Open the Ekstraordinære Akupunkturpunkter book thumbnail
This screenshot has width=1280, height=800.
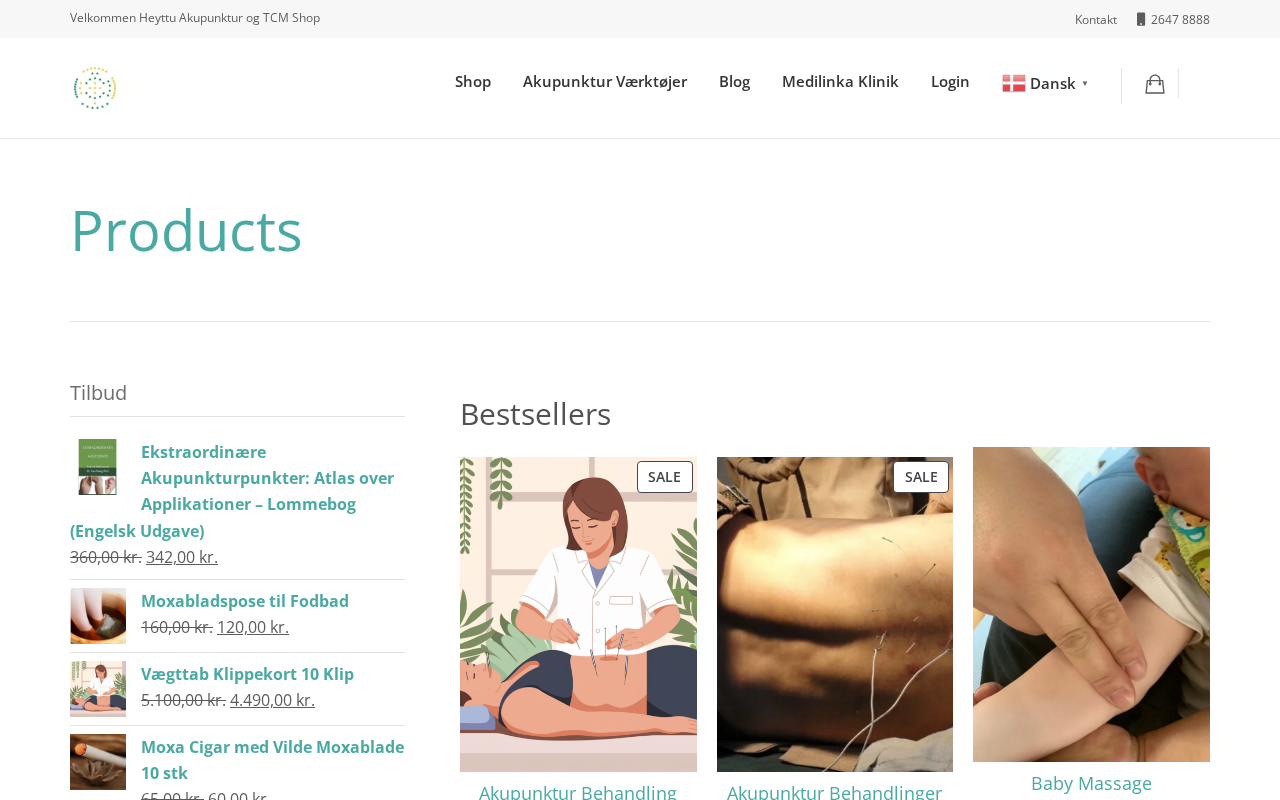pos(98,467)
